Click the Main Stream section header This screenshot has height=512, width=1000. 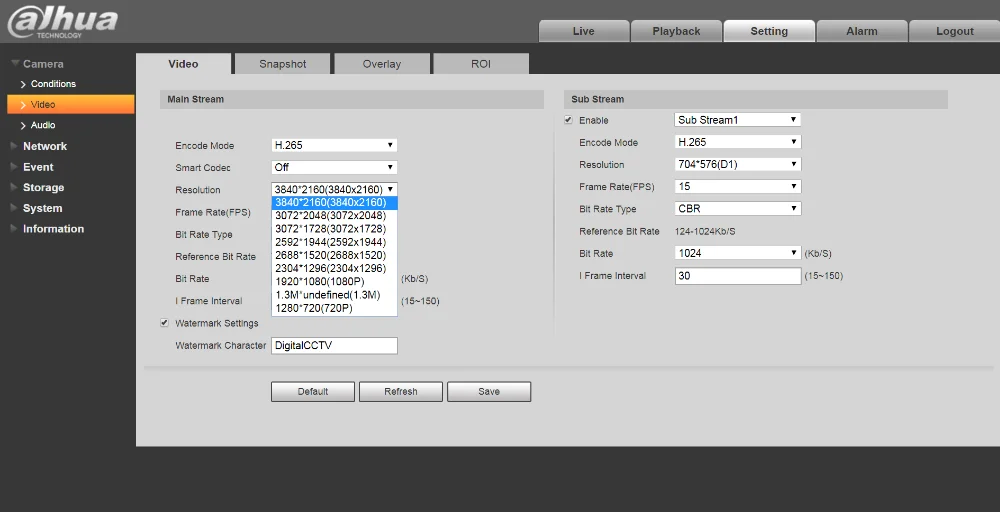click(x=351, y=99)
